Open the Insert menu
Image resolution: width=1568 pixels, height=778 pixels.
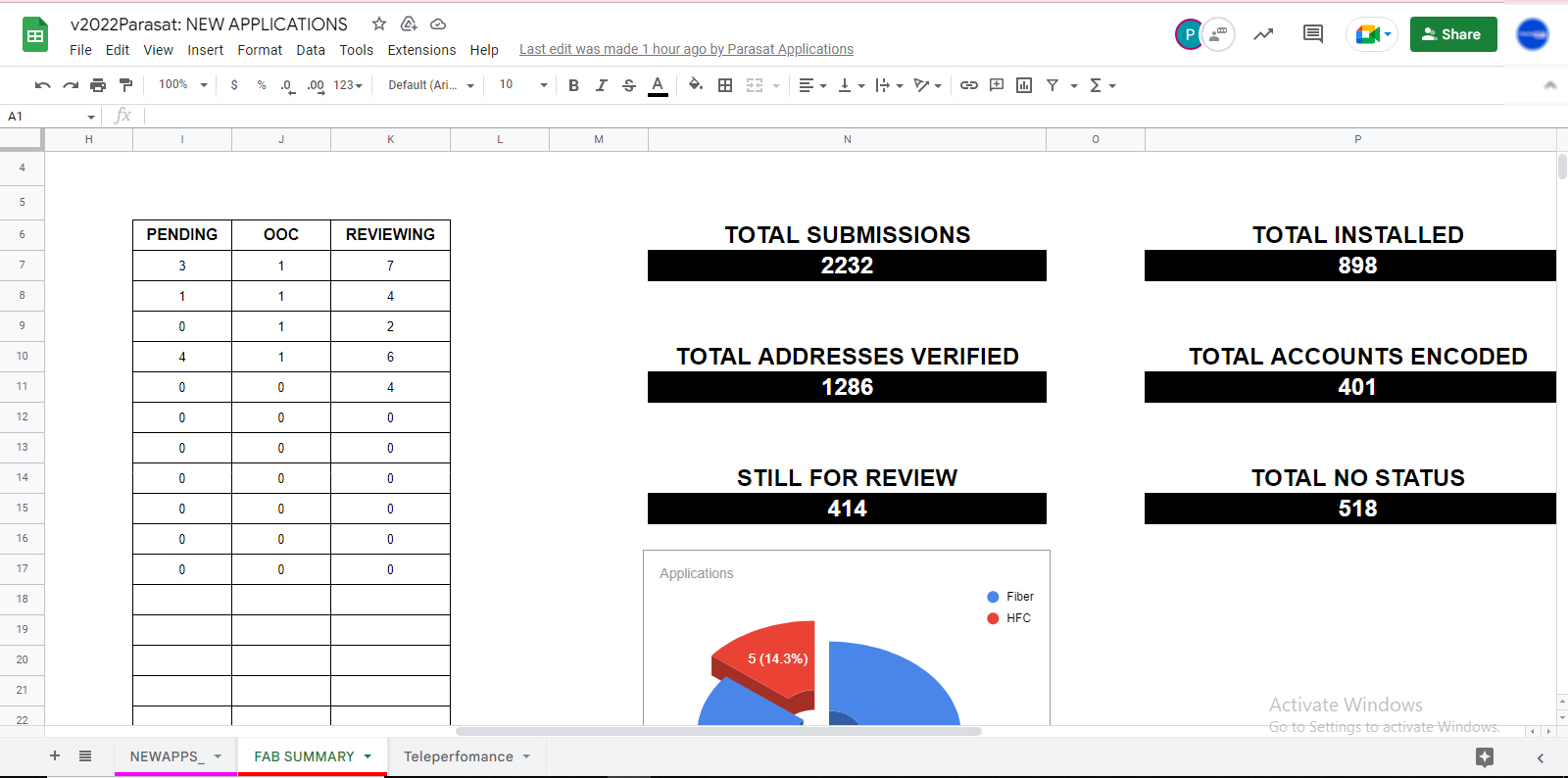pos(205,50)
